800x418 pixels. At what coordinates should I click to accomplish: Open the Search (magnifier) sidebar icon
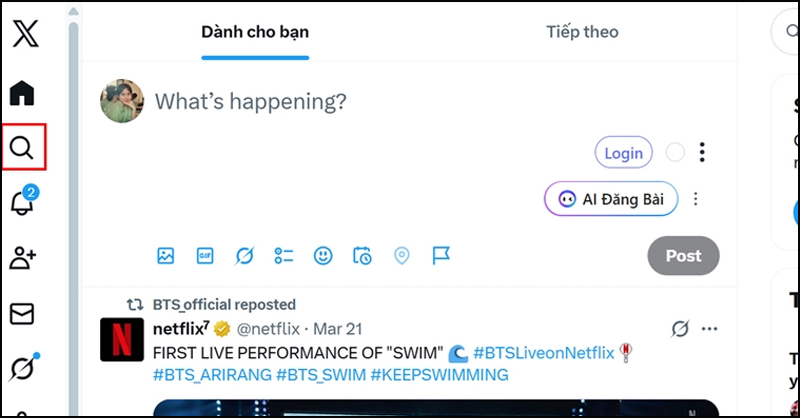click(22, 148)
